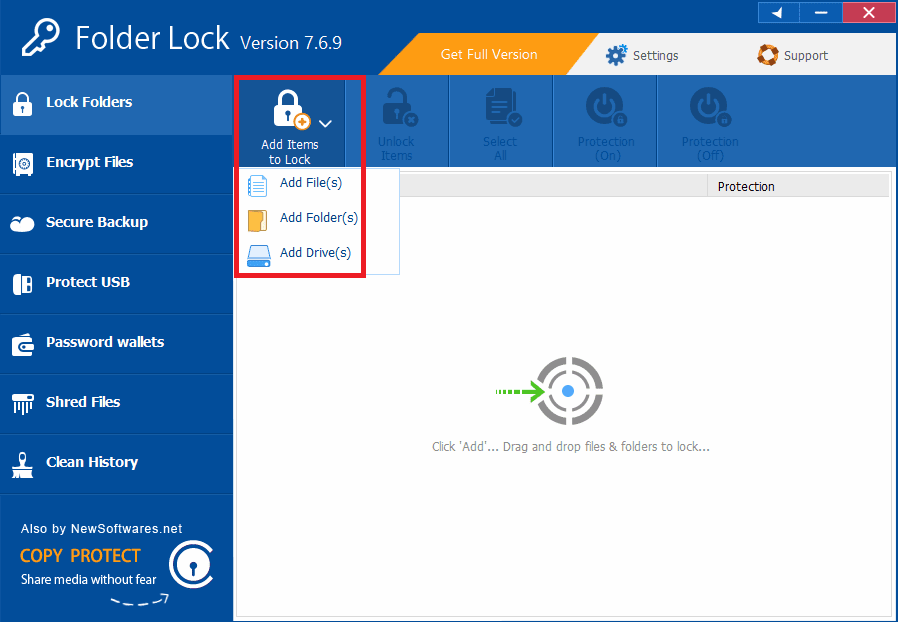Viewport: 898px width, 622px height.
Task: Click the Folder Lock key logo
Action: point(40,37)
